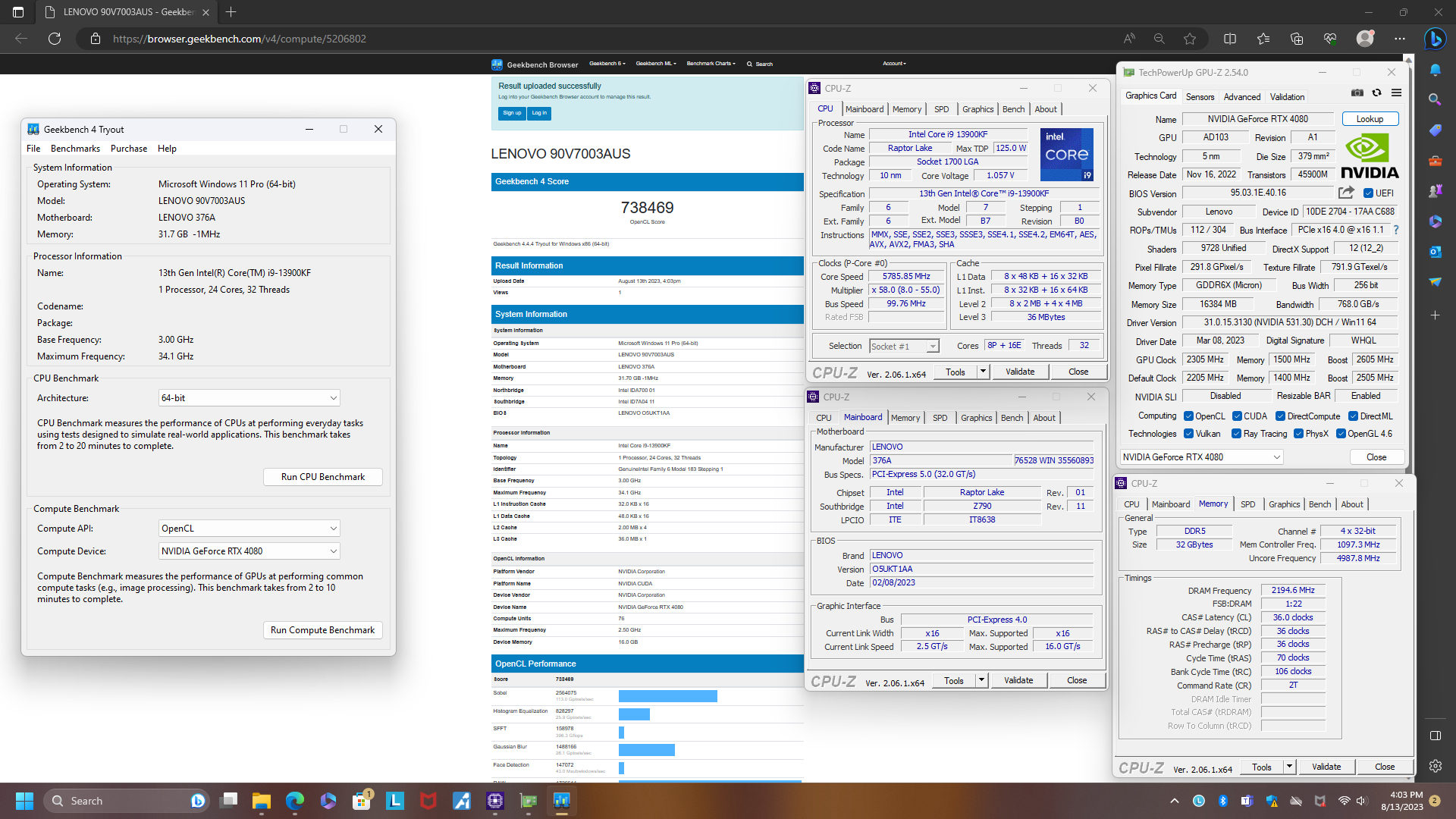Open Edge Collections icon
This screenshot has width=1456, height=819.
tap(1297, 39)
